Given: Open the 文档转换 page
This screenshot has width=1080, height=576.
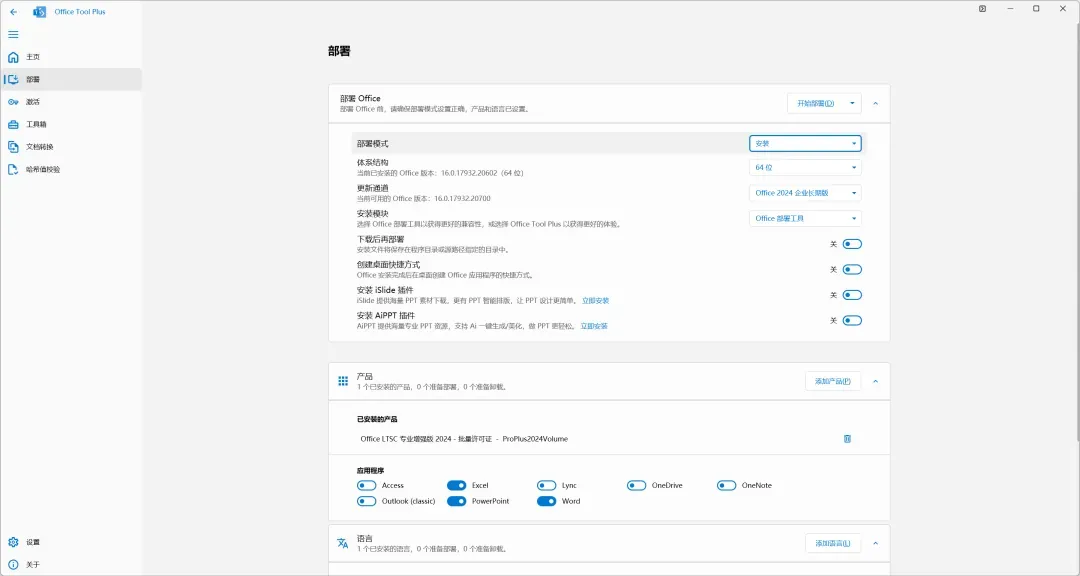Looking at the screenshot, I should coord(71,147).
